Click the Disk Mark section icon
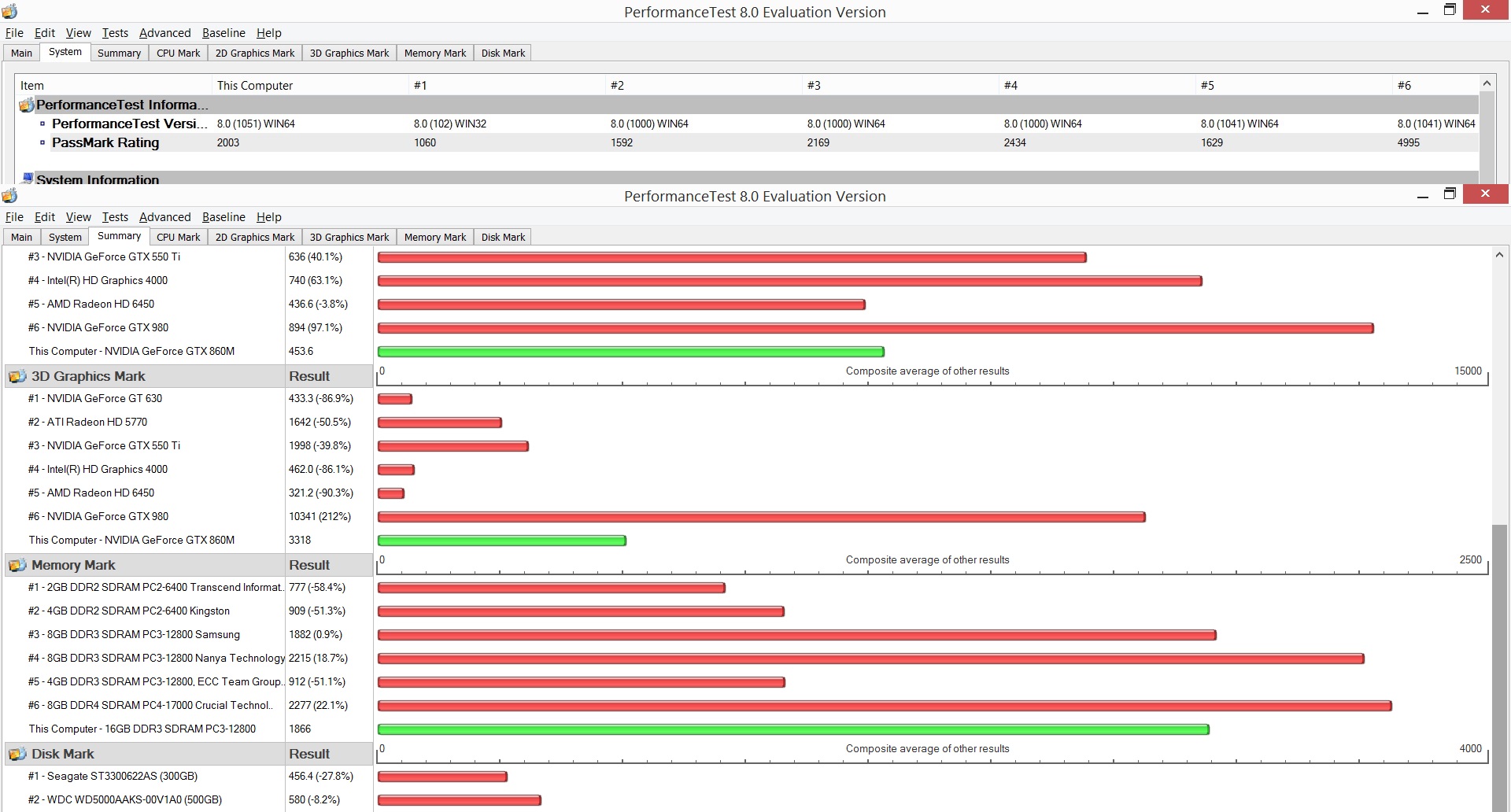The height and width of the screenshot is (812, 1511). tap(17, 754)
